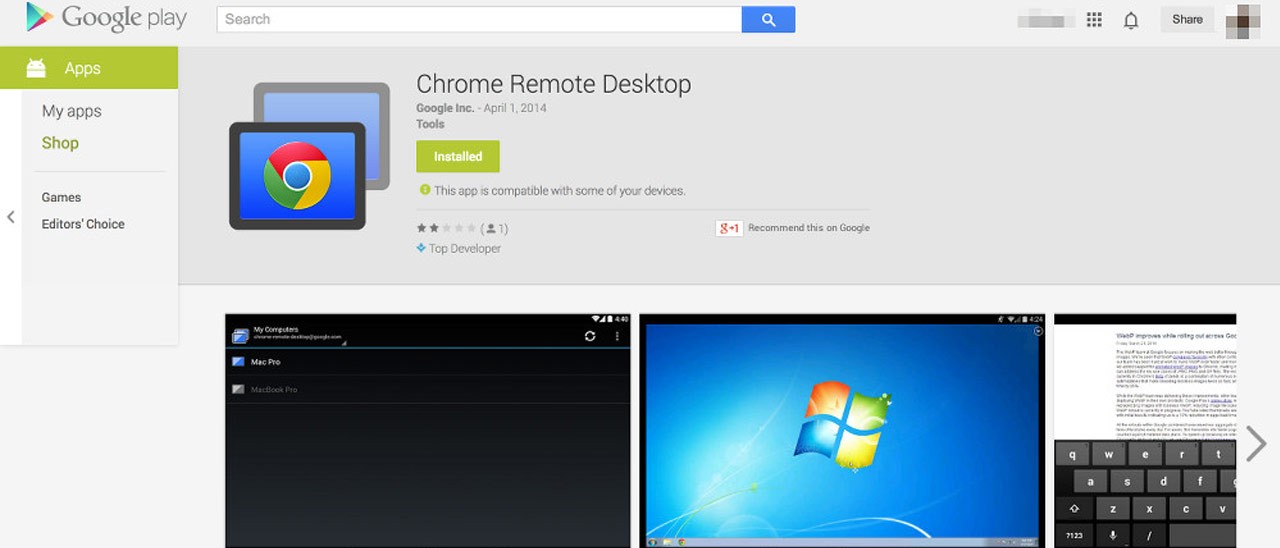Open Shop in the sidebar
Viewport: 1280px width, 548px height.
pyautogui.click(x=60, y=143)
